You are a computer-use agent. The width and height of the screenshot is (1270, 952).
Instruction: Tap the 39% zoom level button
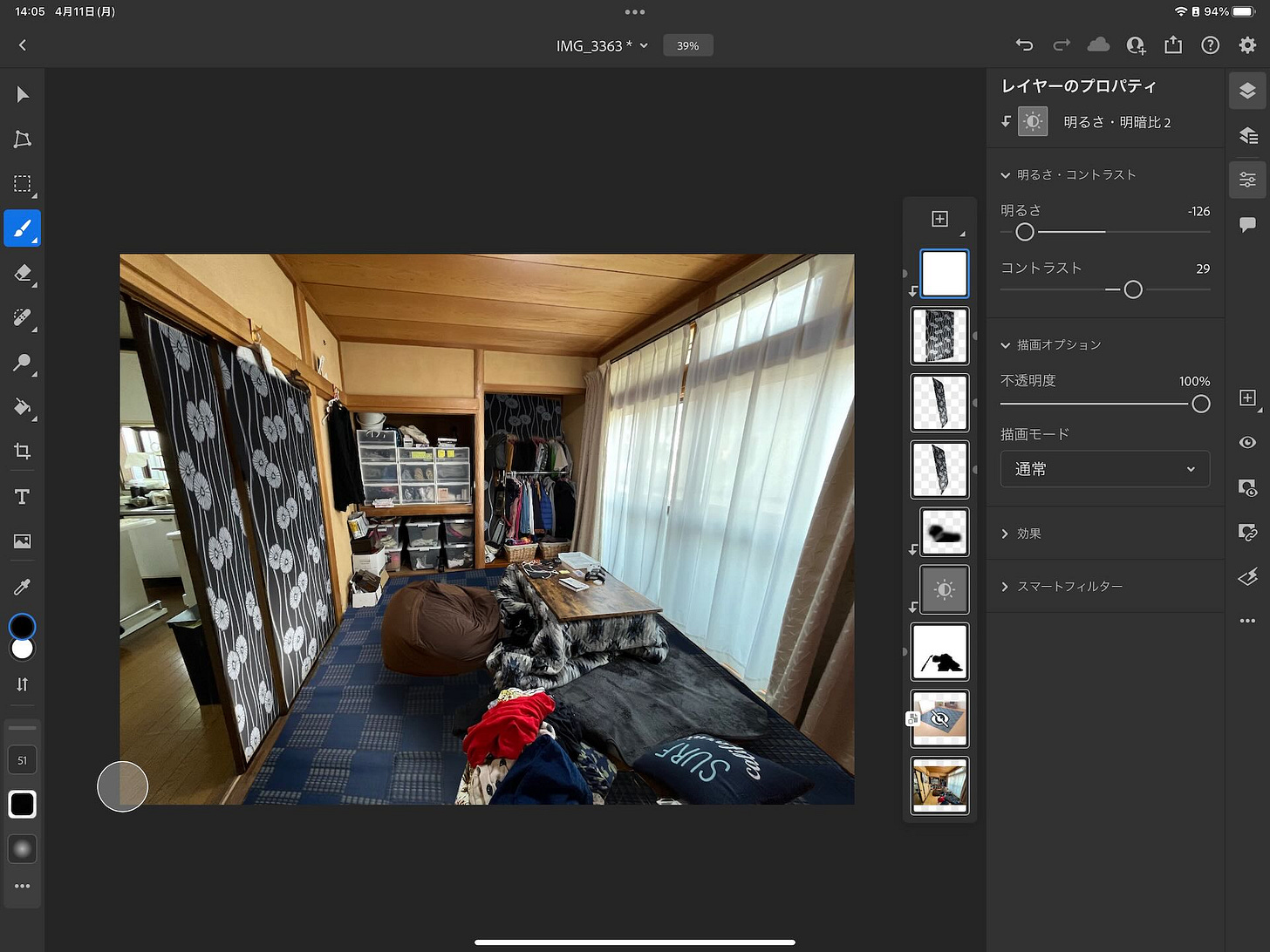(x=688, y=44)
